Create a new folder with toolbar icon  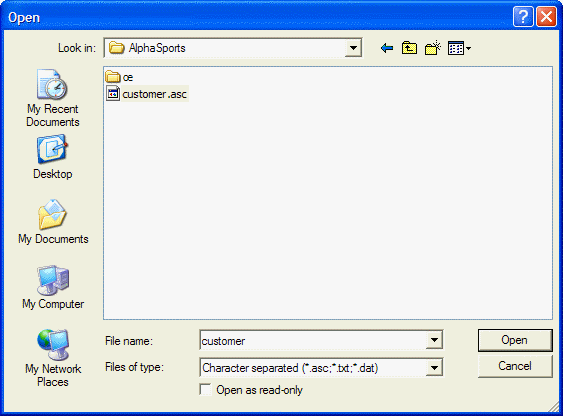coord(433,48)
